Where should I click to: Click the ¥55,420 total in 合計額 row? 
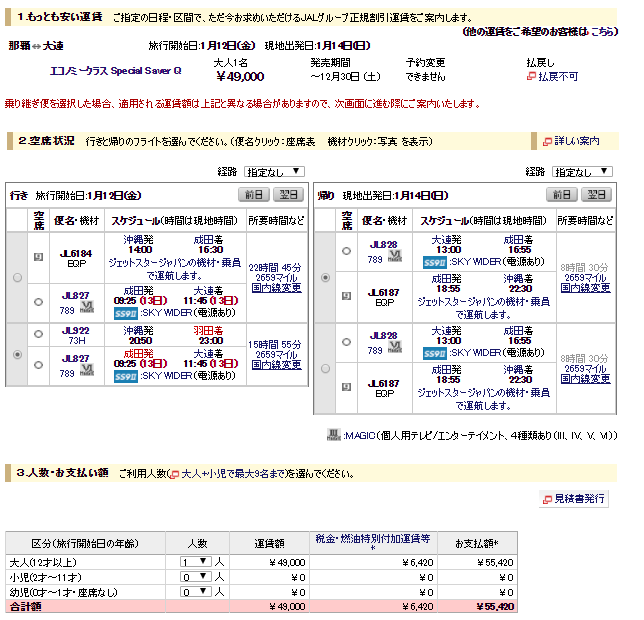(495, 607)
